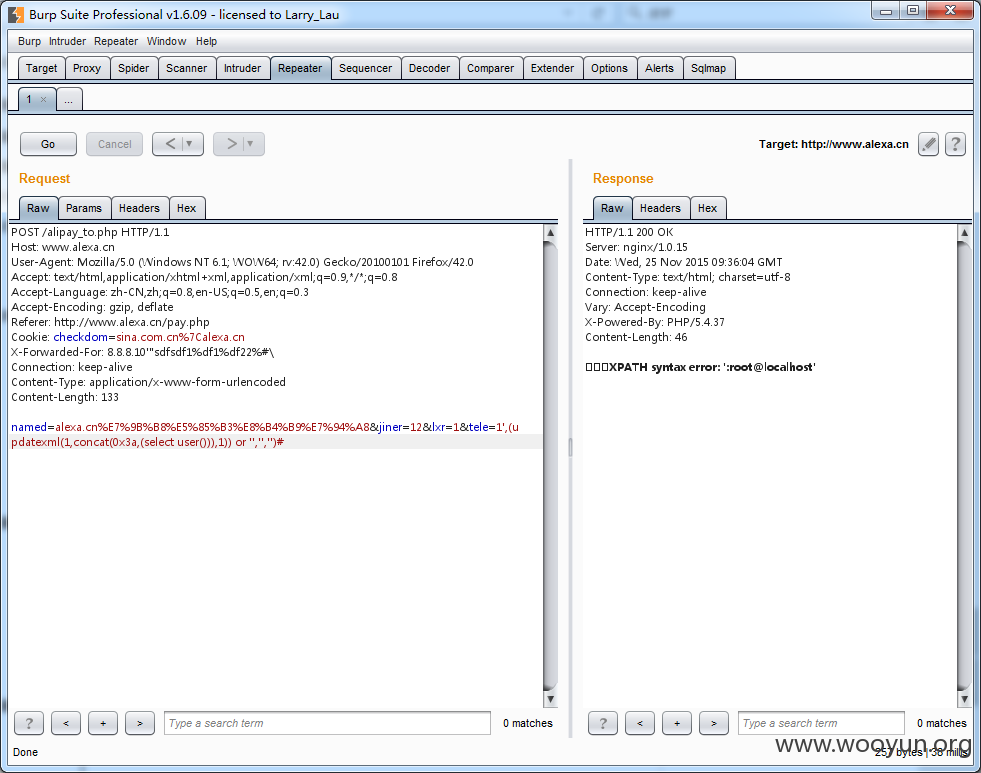Click the Cookie checkdom header line
The height and width of the screenshot is (773, 981).
coord(128,337)
